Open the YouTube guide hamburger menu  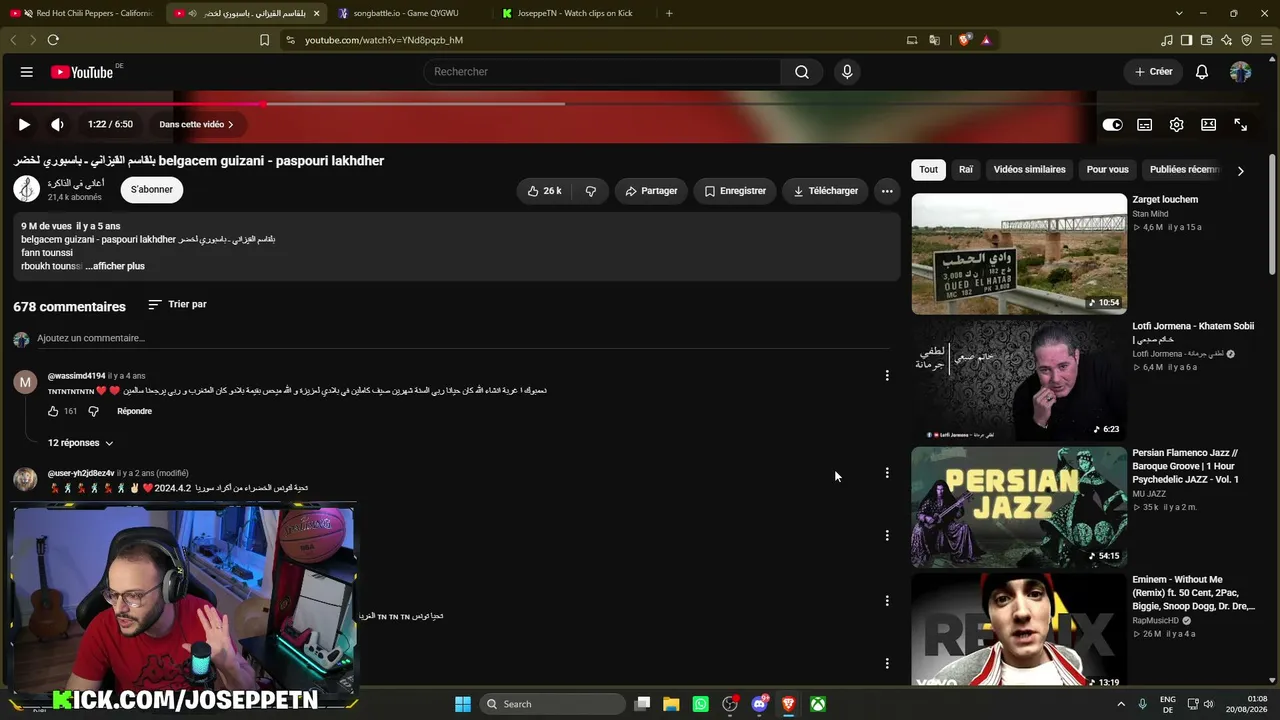[x=27, y=72]
